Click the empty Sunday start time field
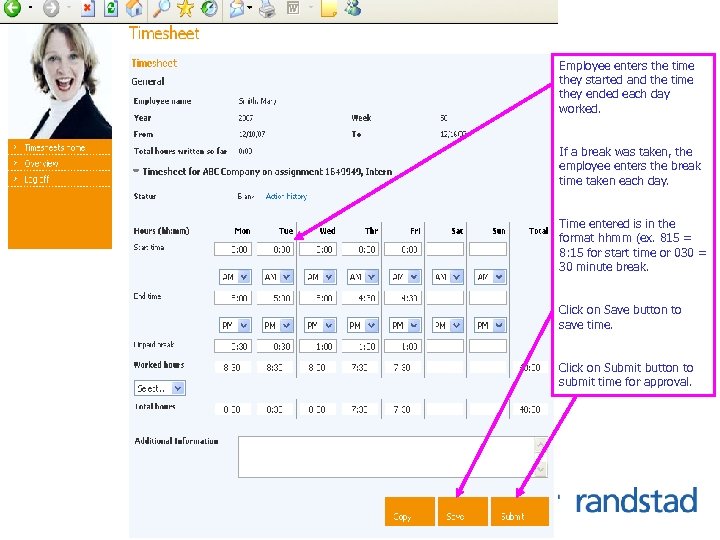Viewport: 720px width, 540px height. 488,249
